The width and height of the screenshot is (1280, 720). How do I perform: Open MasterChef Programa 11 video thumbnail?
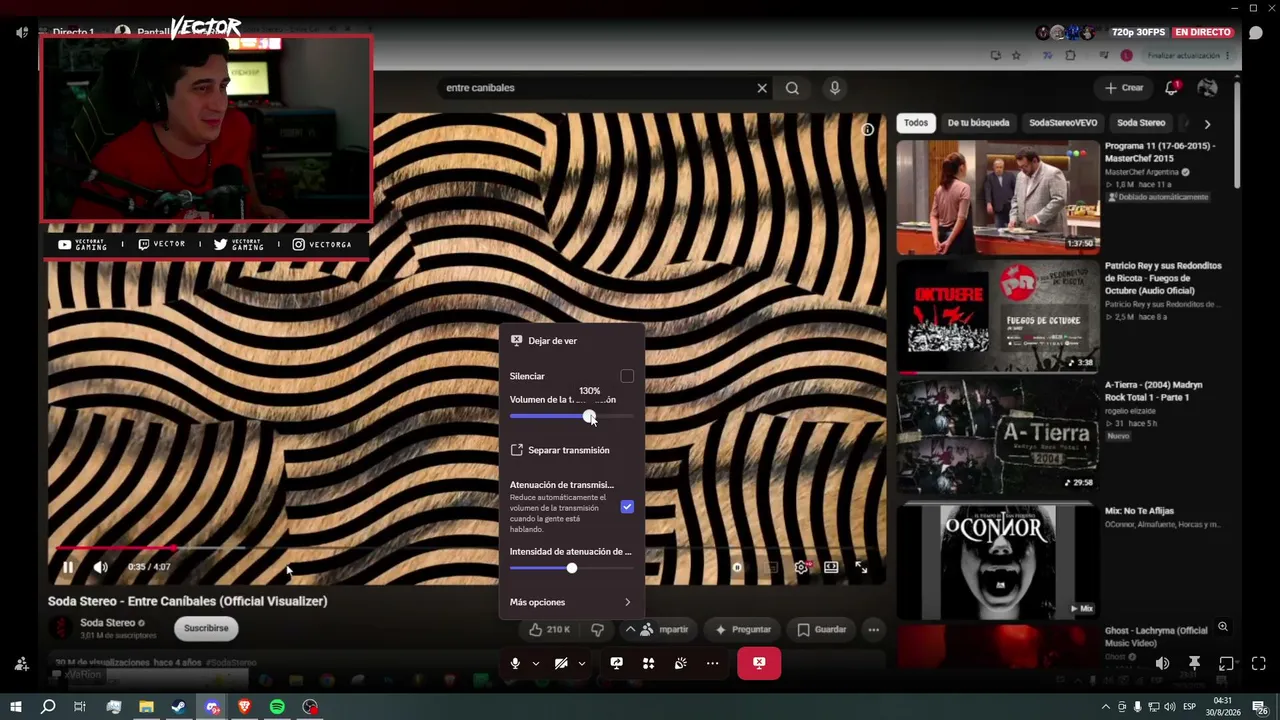998,197
